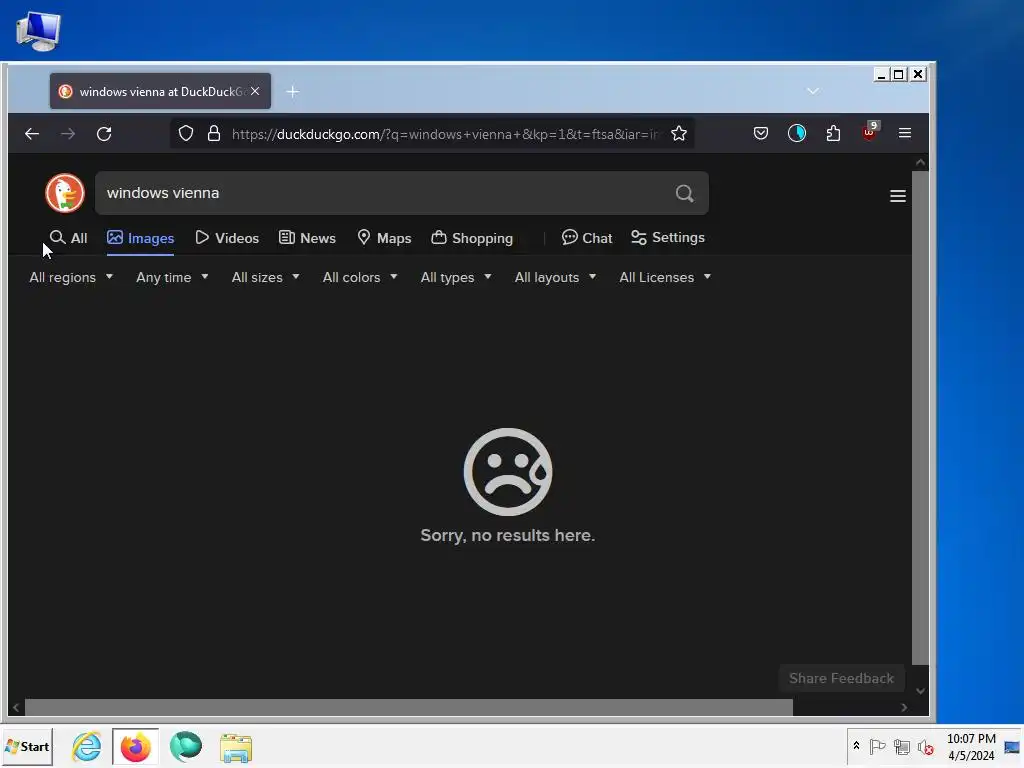This screenshot has width=1024, height=768.
Task: Click the forward navigation arrow
Action: tap(68, 134)
